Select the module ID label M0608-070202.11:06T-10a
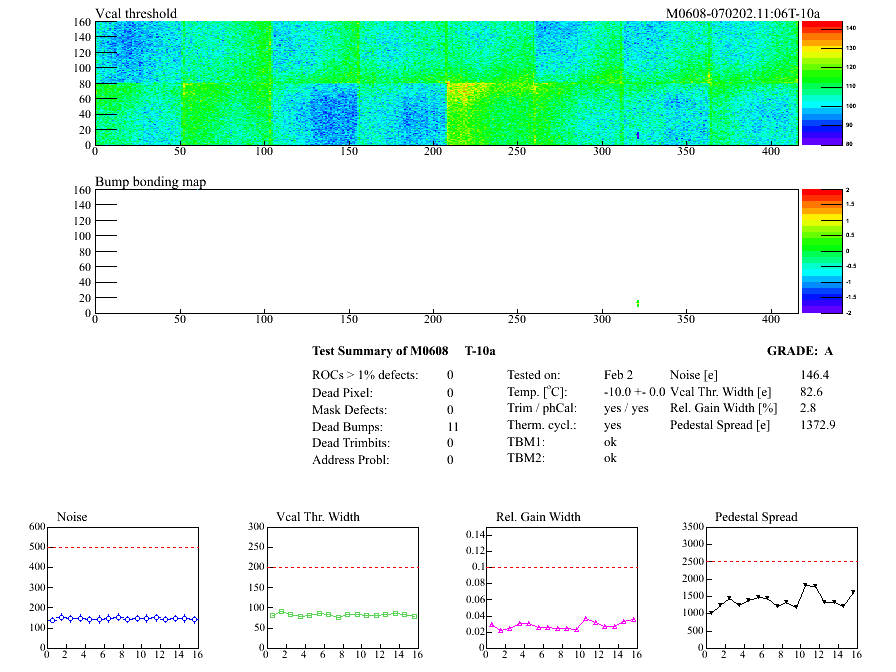This screenshot has height=672, width=896. point(743,13)
